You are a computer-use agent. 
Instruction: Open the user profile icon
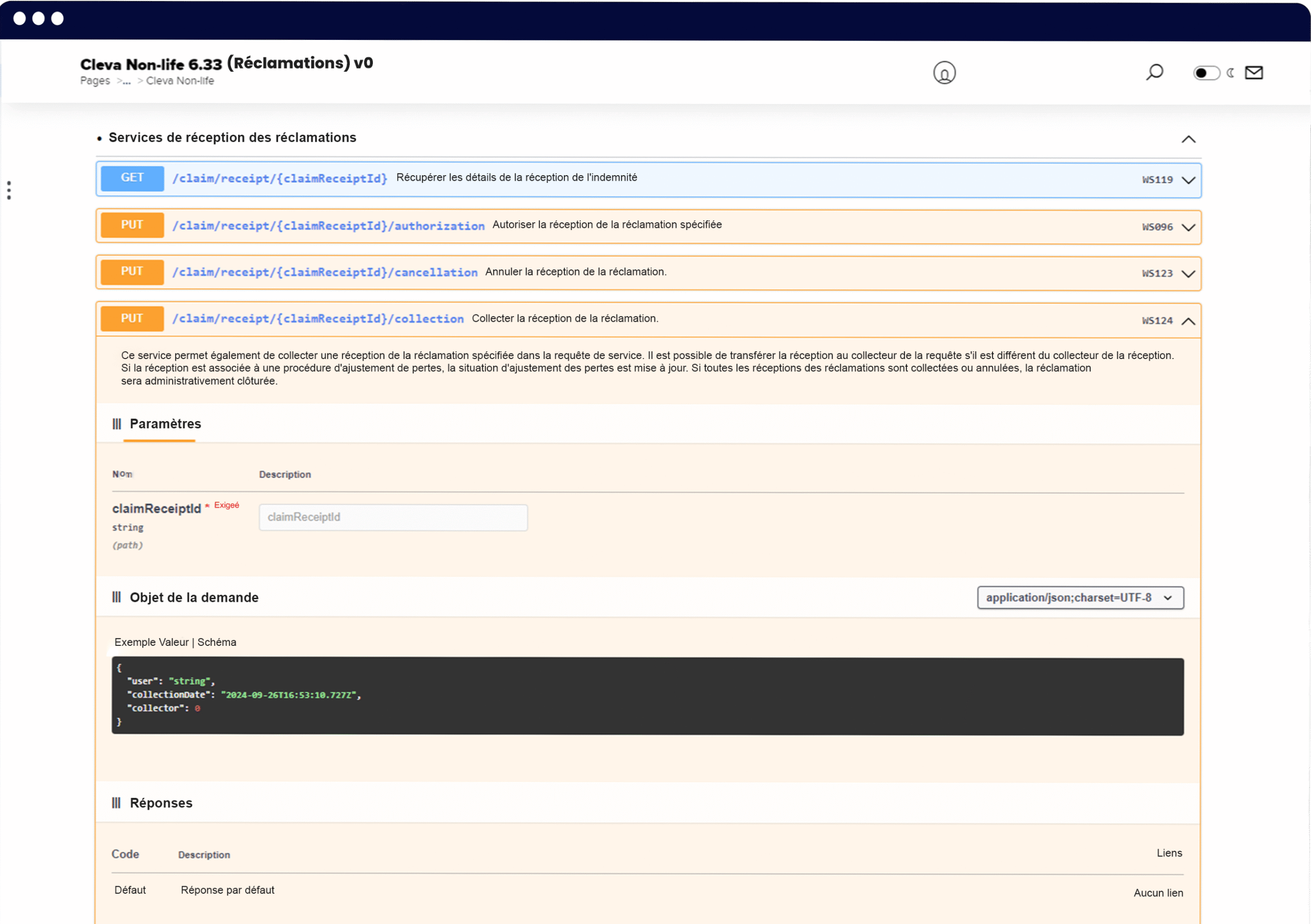(x=944, y=73)
